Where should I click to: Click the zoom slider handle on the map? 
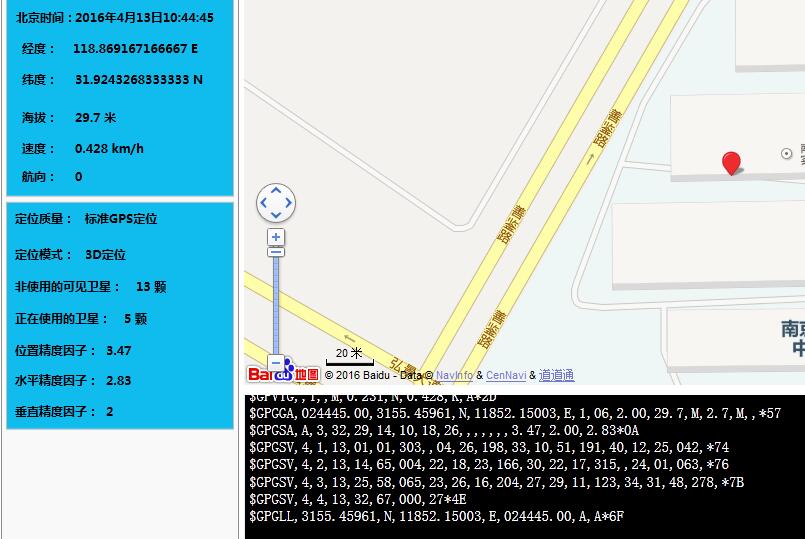[x=276, y=252]
